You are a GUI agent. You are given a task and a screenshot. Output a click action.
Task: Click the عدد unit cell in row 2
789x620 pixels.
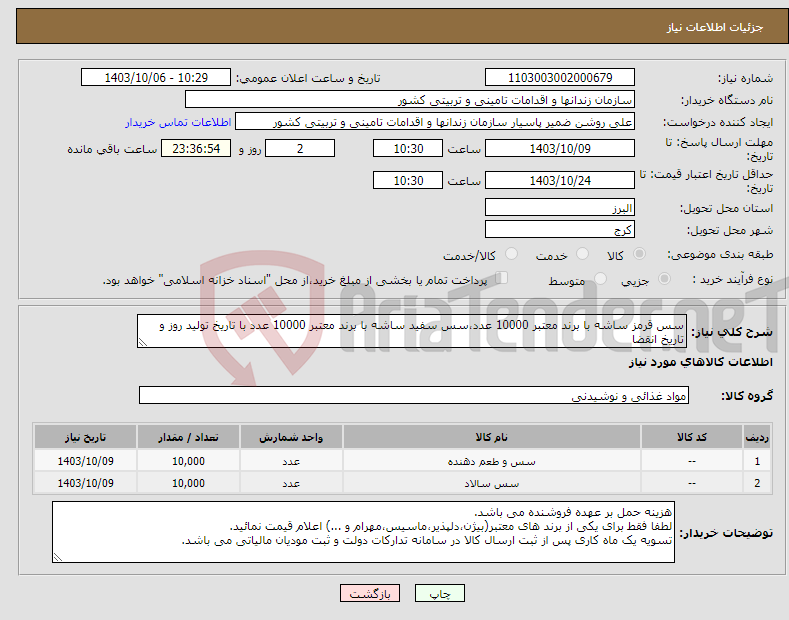point(291,483)
